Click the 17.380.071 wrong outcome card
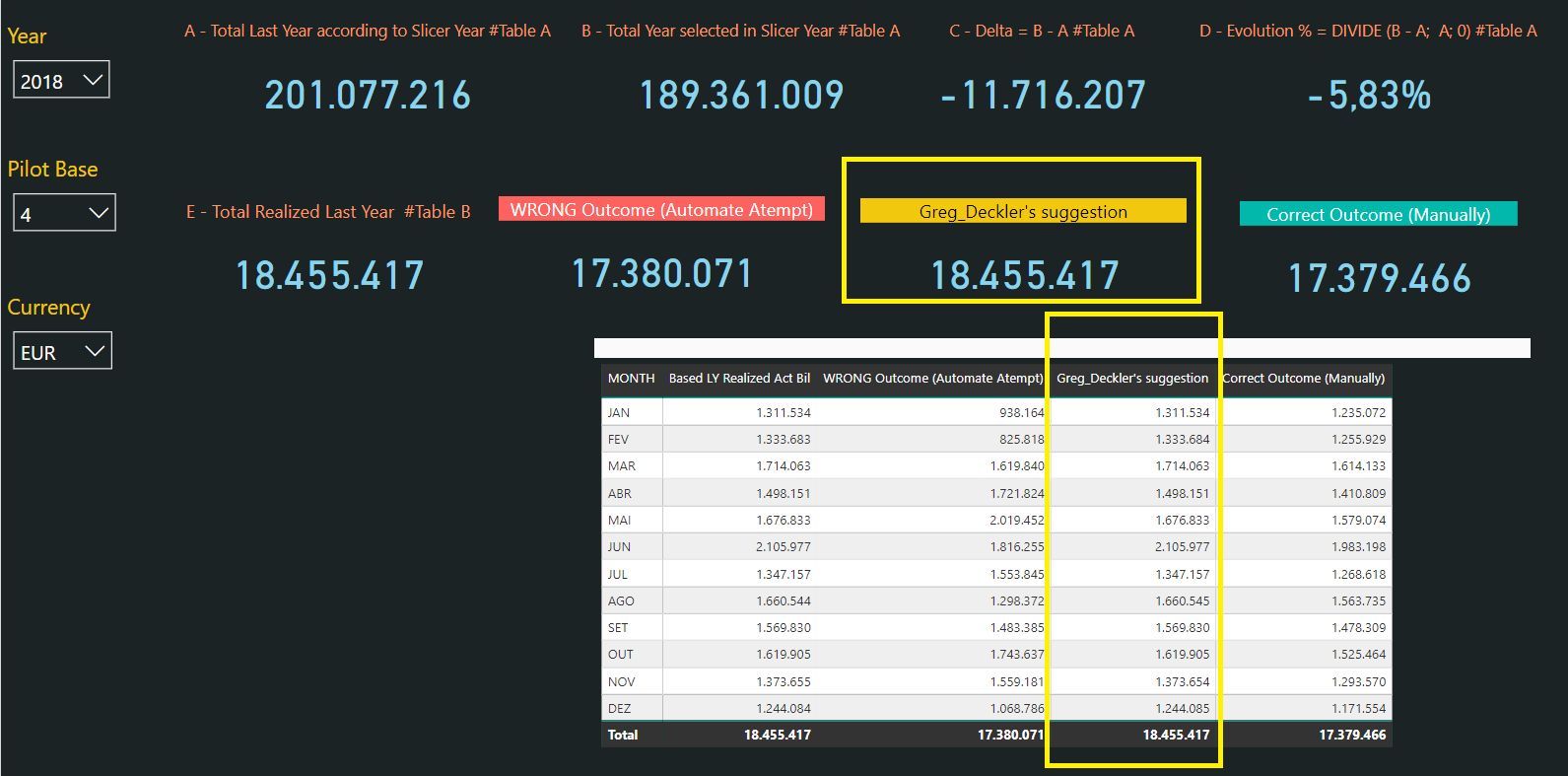1568x776 pixels. (x=662, y=273)
